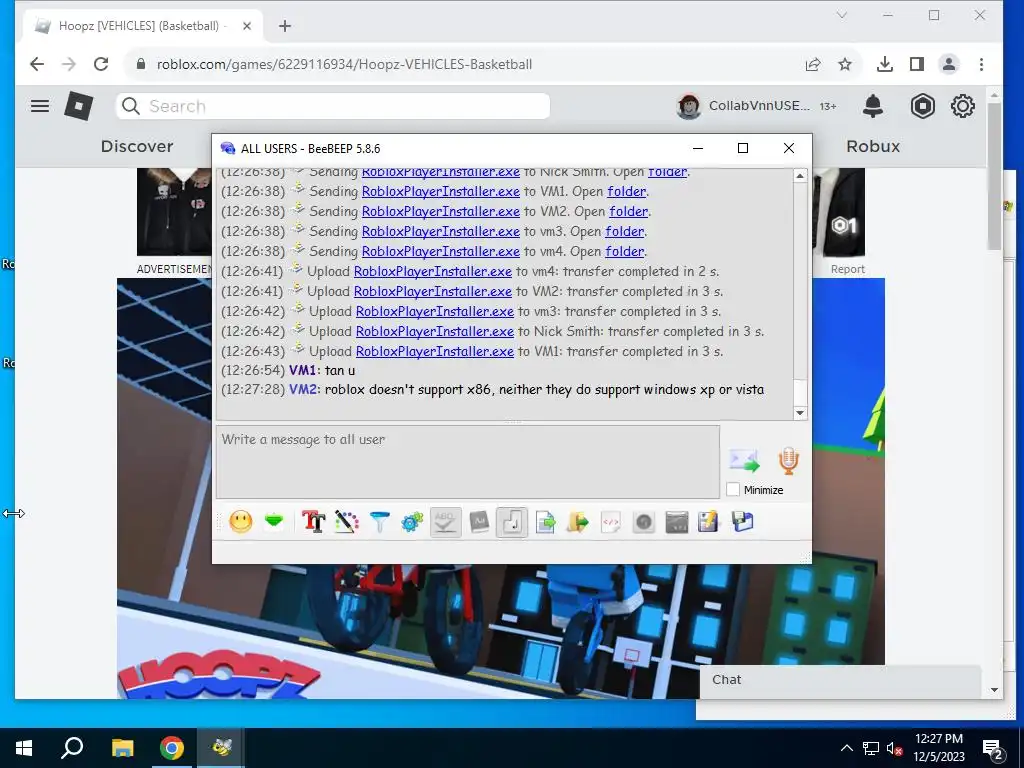This screenshot has height=768, width=1024.
Task: Open the chat color picker pencil icon
Action: point(347,522)
